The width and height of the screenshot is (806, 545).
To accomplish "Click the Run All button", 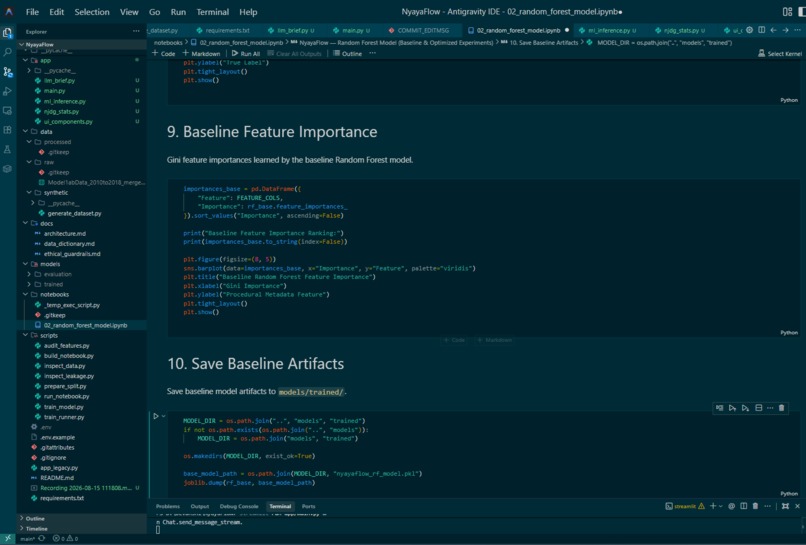I will [x=246, y=53].
